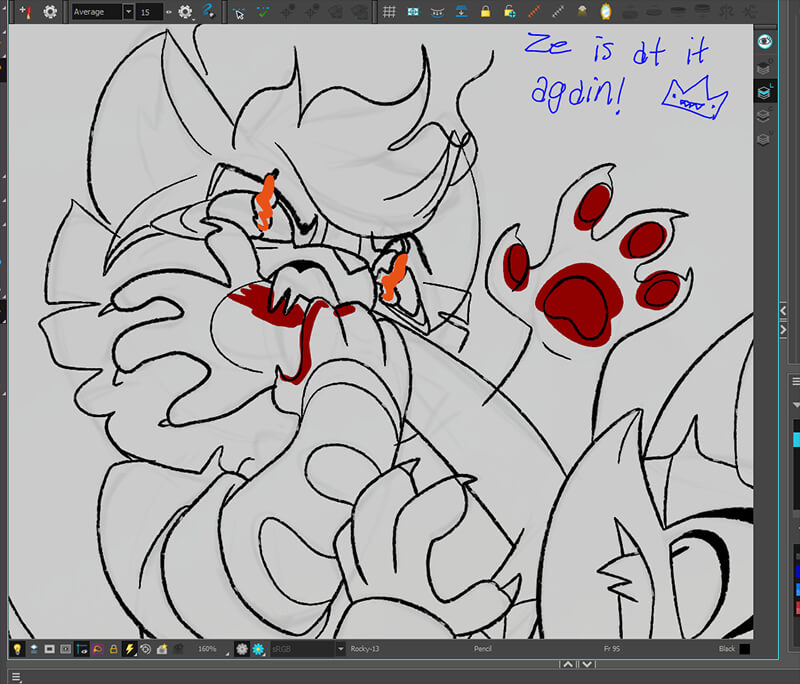Toggle the orange speech-shape icon with purple border
Screen dimensions: 800x684
[97, 649]
